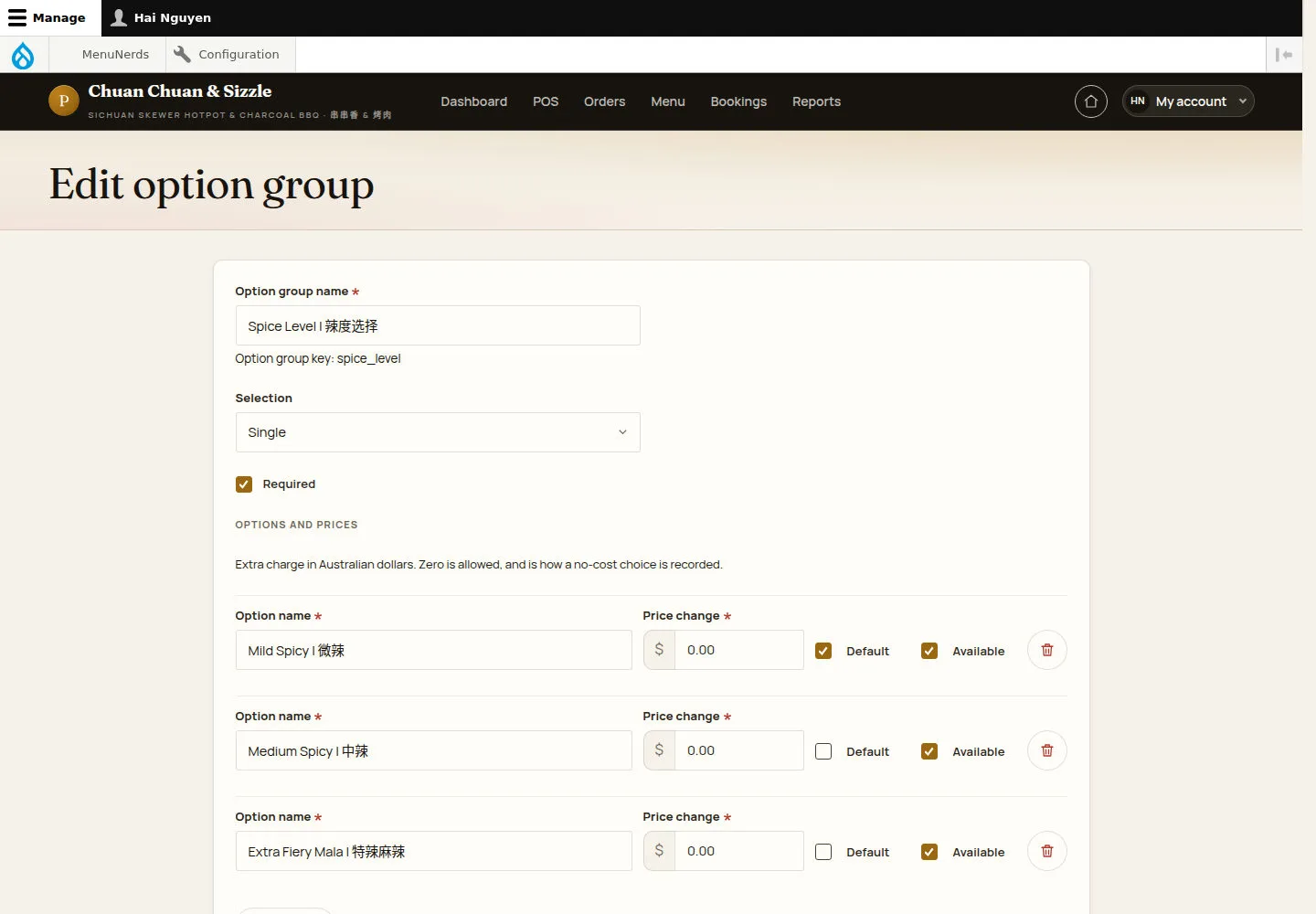Toggle Available for Medium Spicy
This screenshot has height=914, width=1316.
tap(929, 751)
